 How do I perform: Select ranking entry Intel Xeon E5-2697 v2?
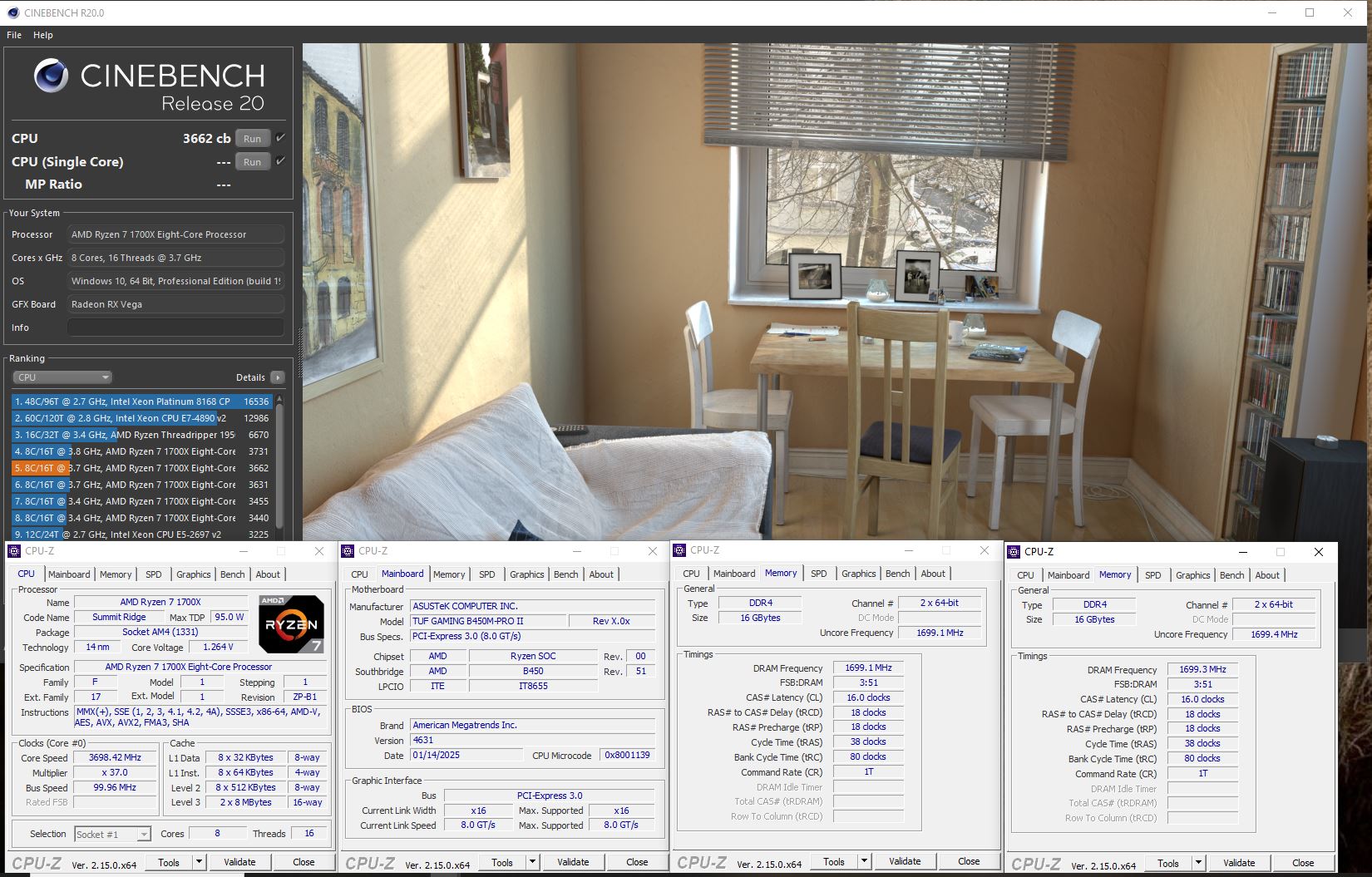click(142, 535)
